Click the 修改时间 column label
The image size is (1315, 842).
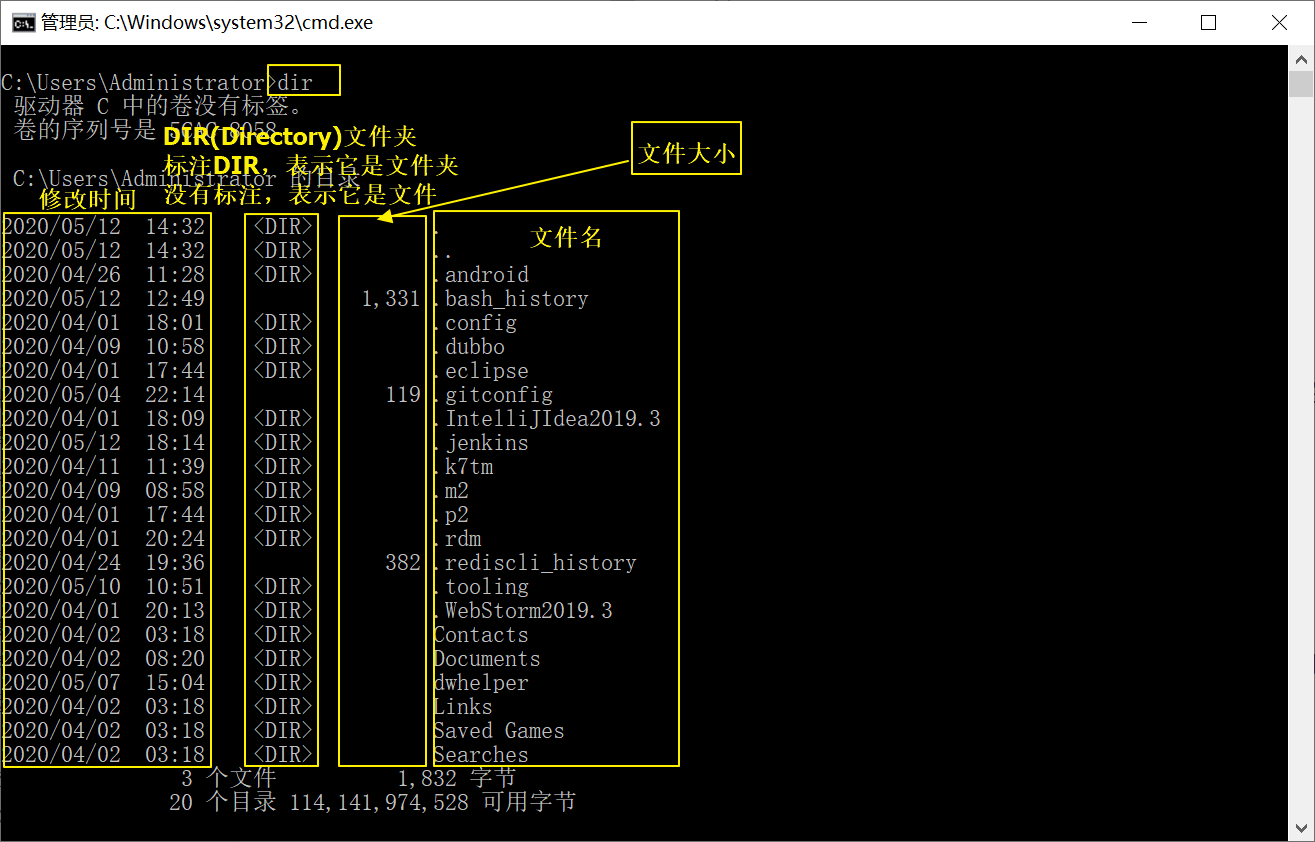88,199
